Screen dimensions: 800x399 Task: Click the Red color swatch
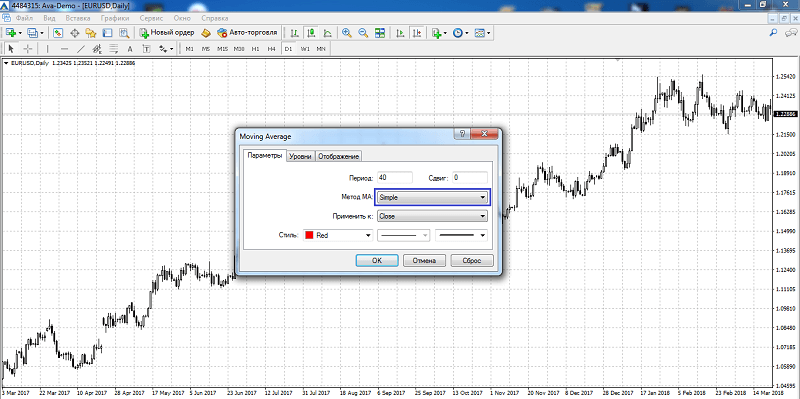click(309, 235)
